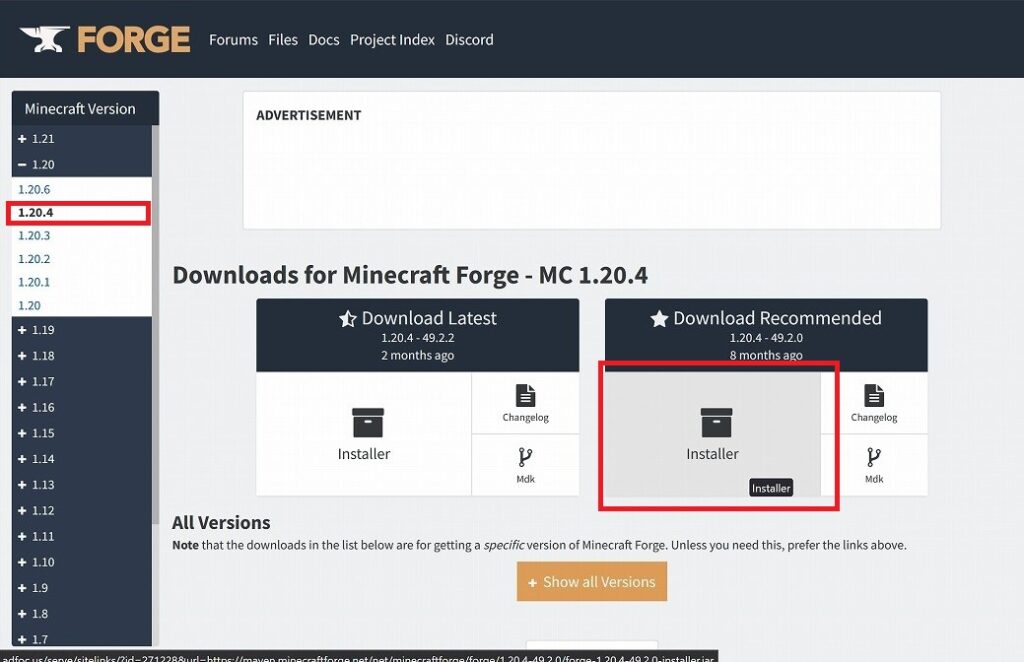1024x662 pixels.
Task: Click the Show all Versions button
Action: pyautogui.click(x=591, y=582)
